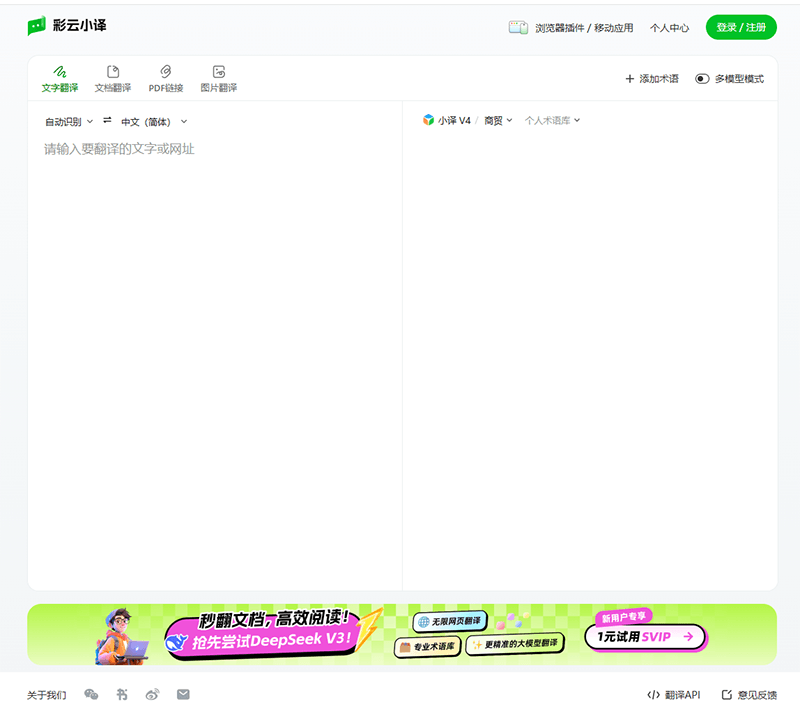
Task: Click the Weibo icon in footer
Action: pos(153,694)
